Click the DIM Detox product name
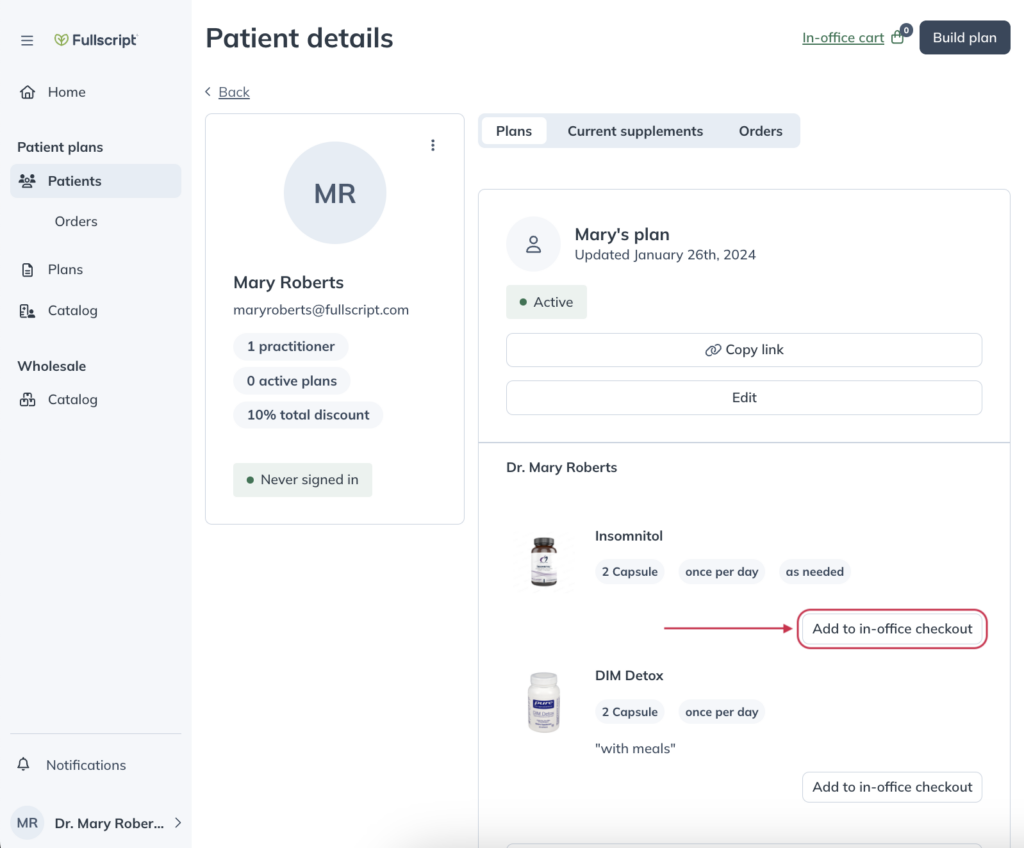 click(629, 676)
